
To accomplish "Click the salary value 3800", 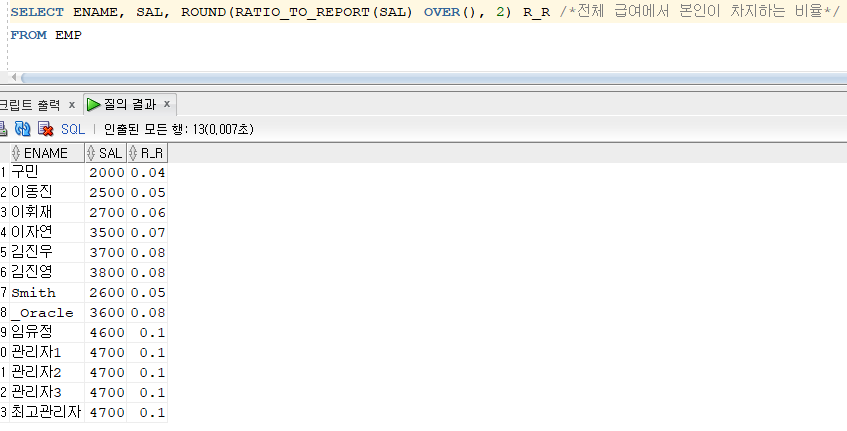I will (106, 273).
